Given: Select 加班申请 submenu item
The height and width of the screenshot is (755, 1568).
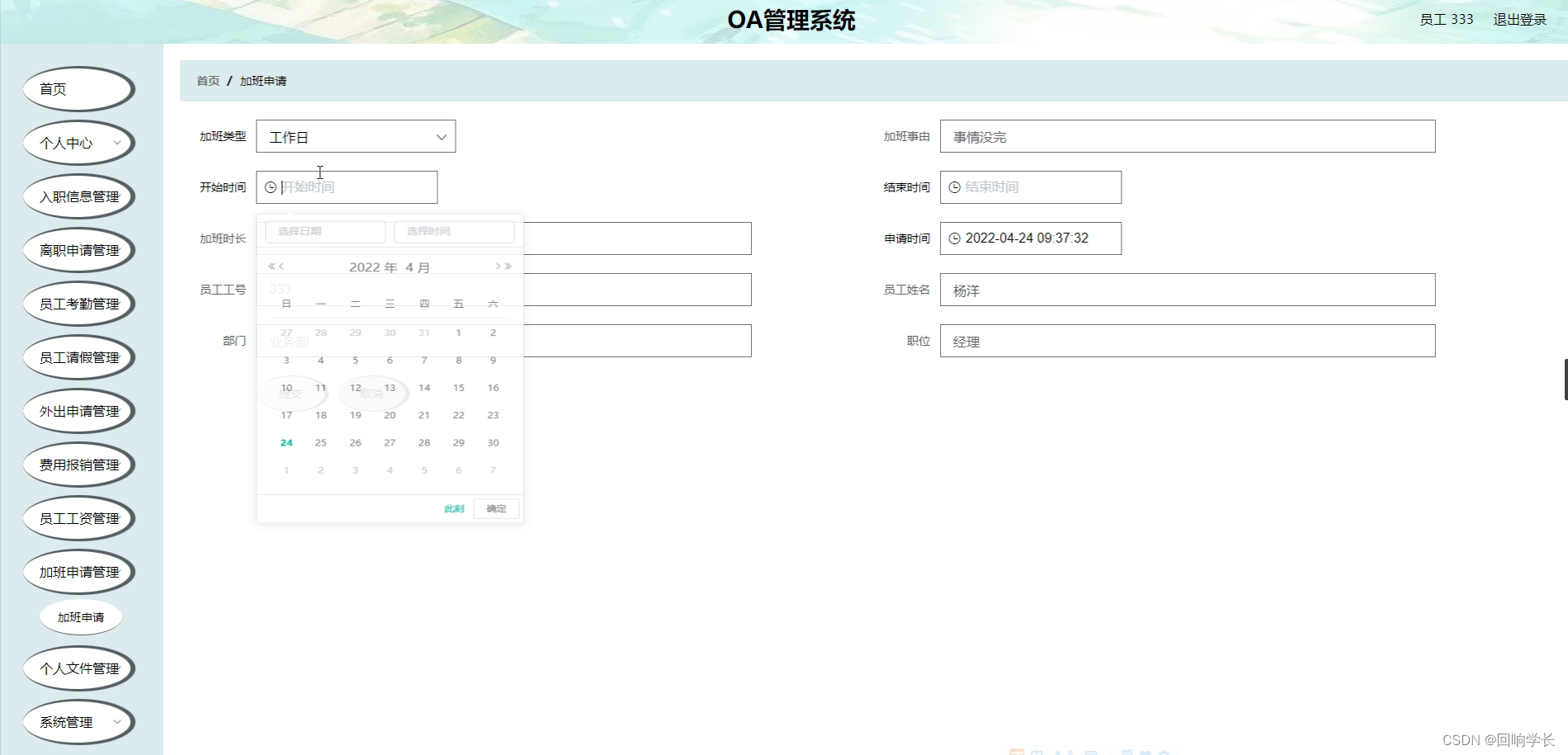Looking at the screenshot, I should tap(79, 616).
